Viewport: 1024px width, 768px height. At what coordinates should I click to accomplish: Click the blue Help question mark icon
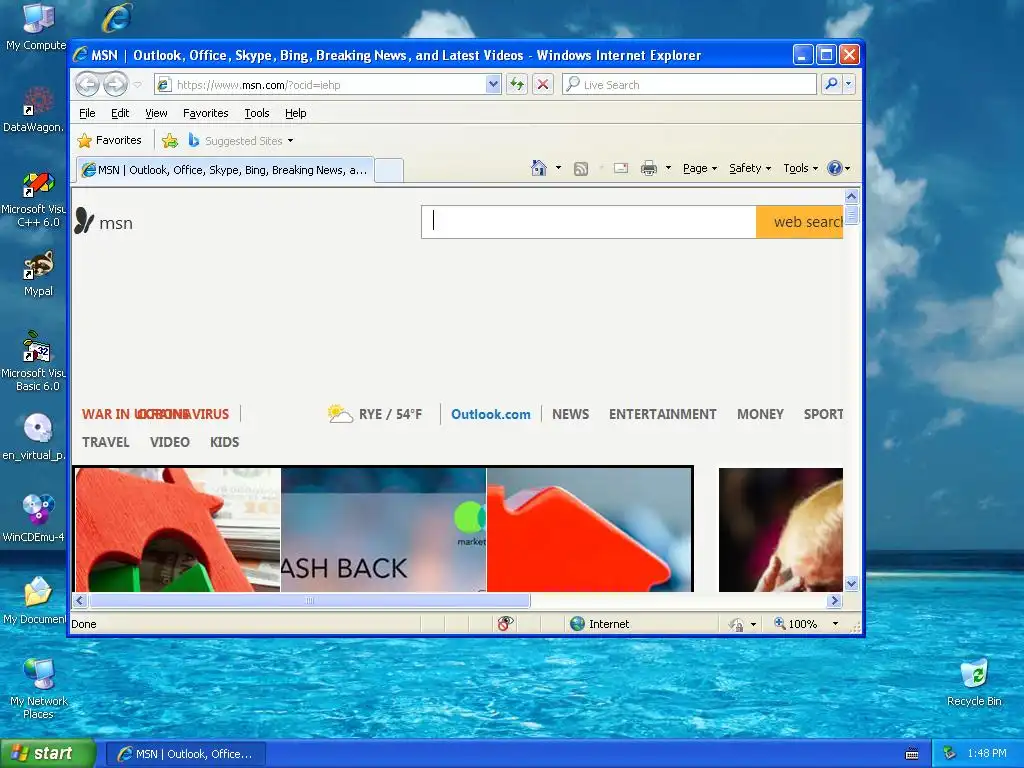[x=835, y=168]
